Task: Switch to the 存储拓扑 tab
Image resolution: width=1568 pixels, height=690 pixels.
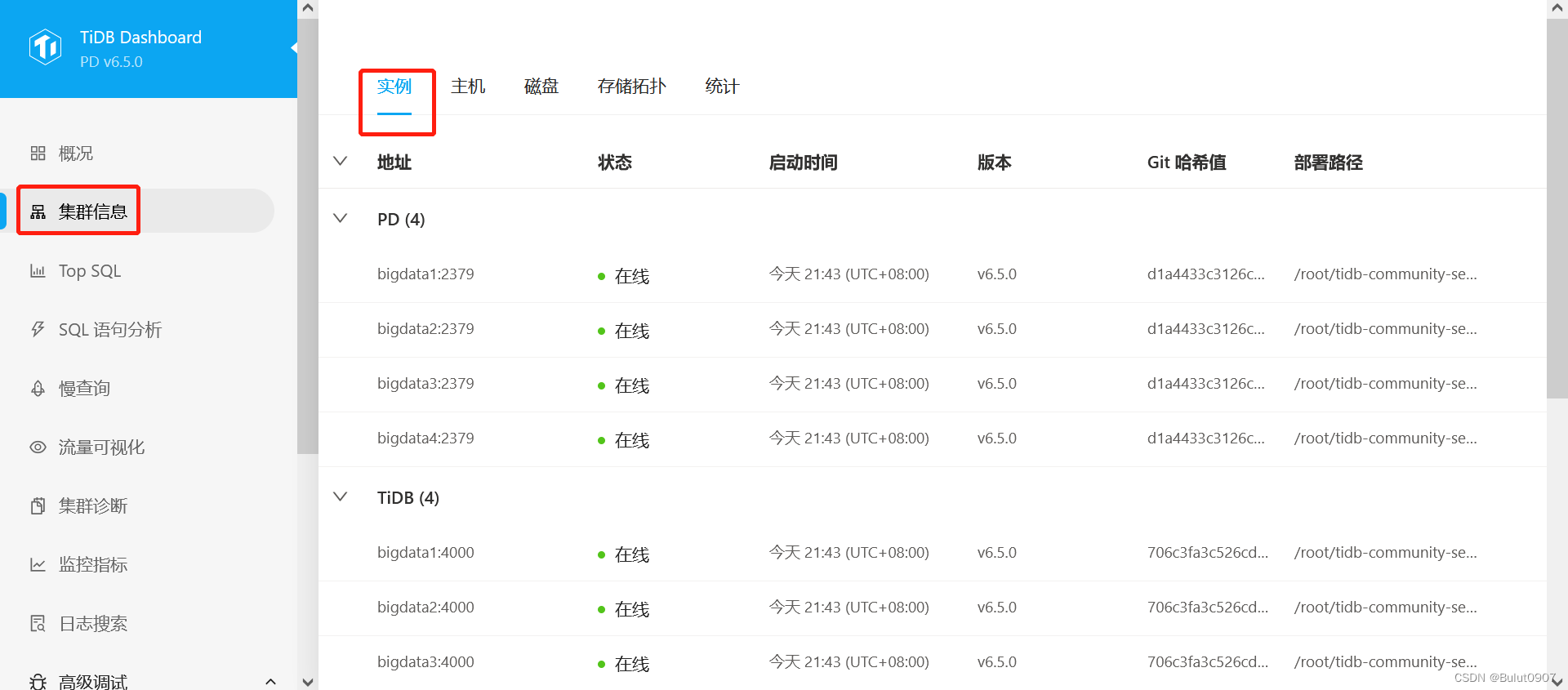Action: coord(632,87)
